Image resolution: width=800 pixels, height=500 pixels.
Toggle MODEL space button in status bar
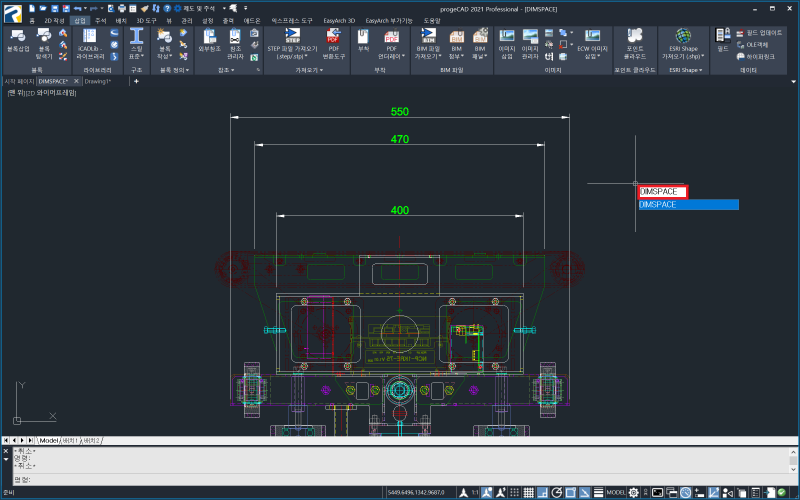click(x=616, y=492)
